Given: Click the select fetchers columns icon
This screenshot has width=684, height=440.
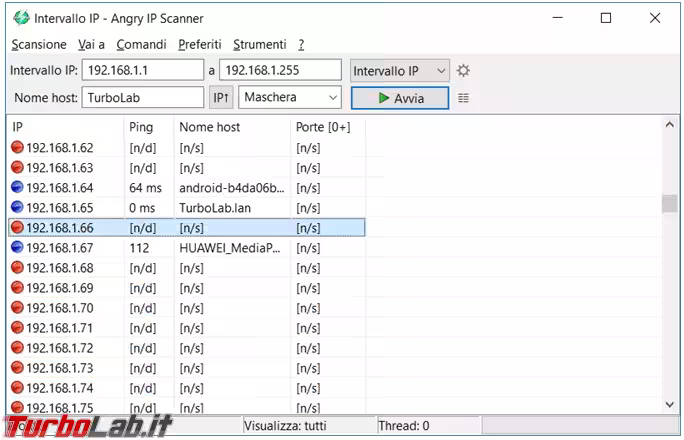Looking at the screenshot, I should click(463, 98).
